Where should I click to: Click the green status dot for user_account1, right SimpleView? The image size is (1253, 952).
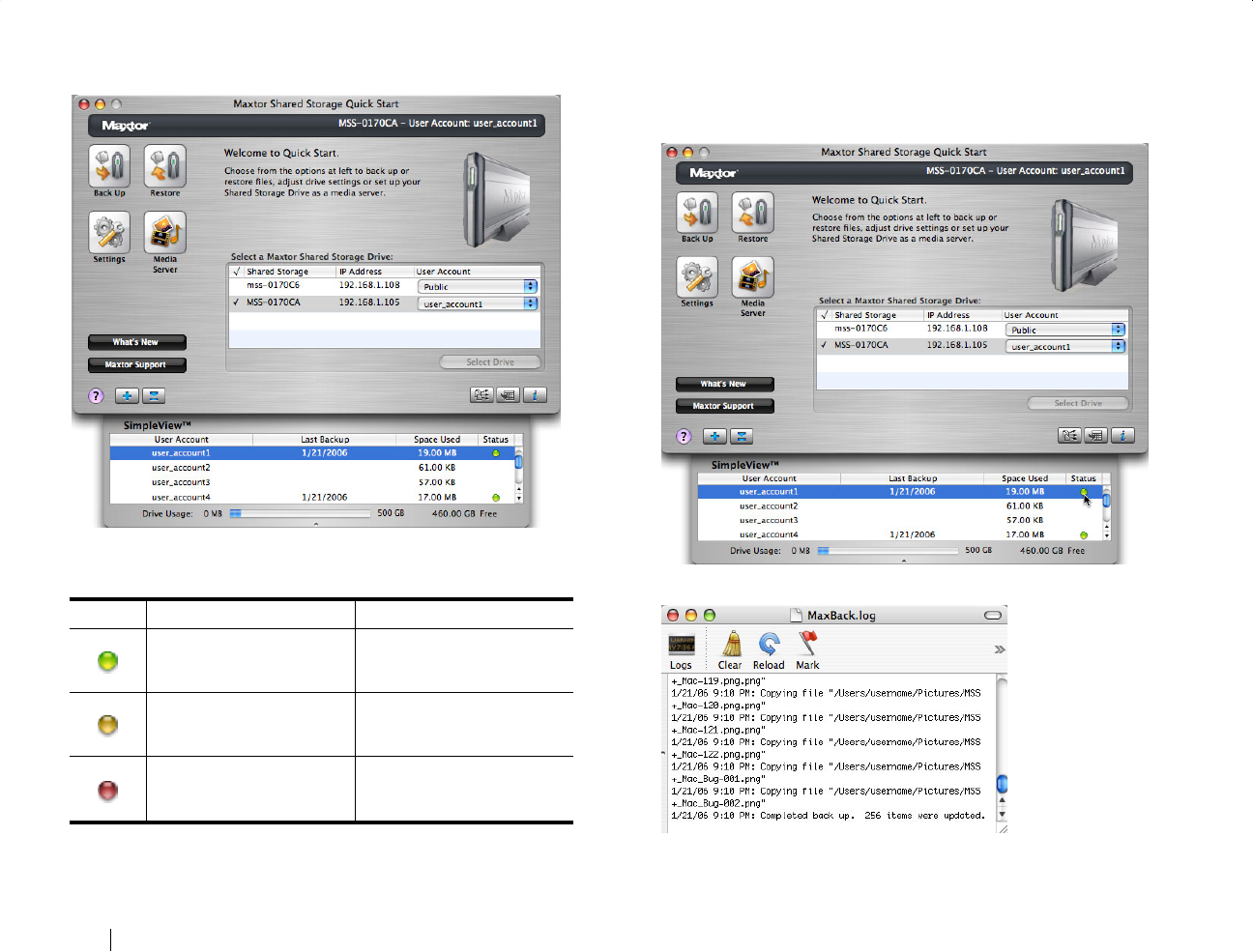pyautogui.click(x=1084, y=492)
